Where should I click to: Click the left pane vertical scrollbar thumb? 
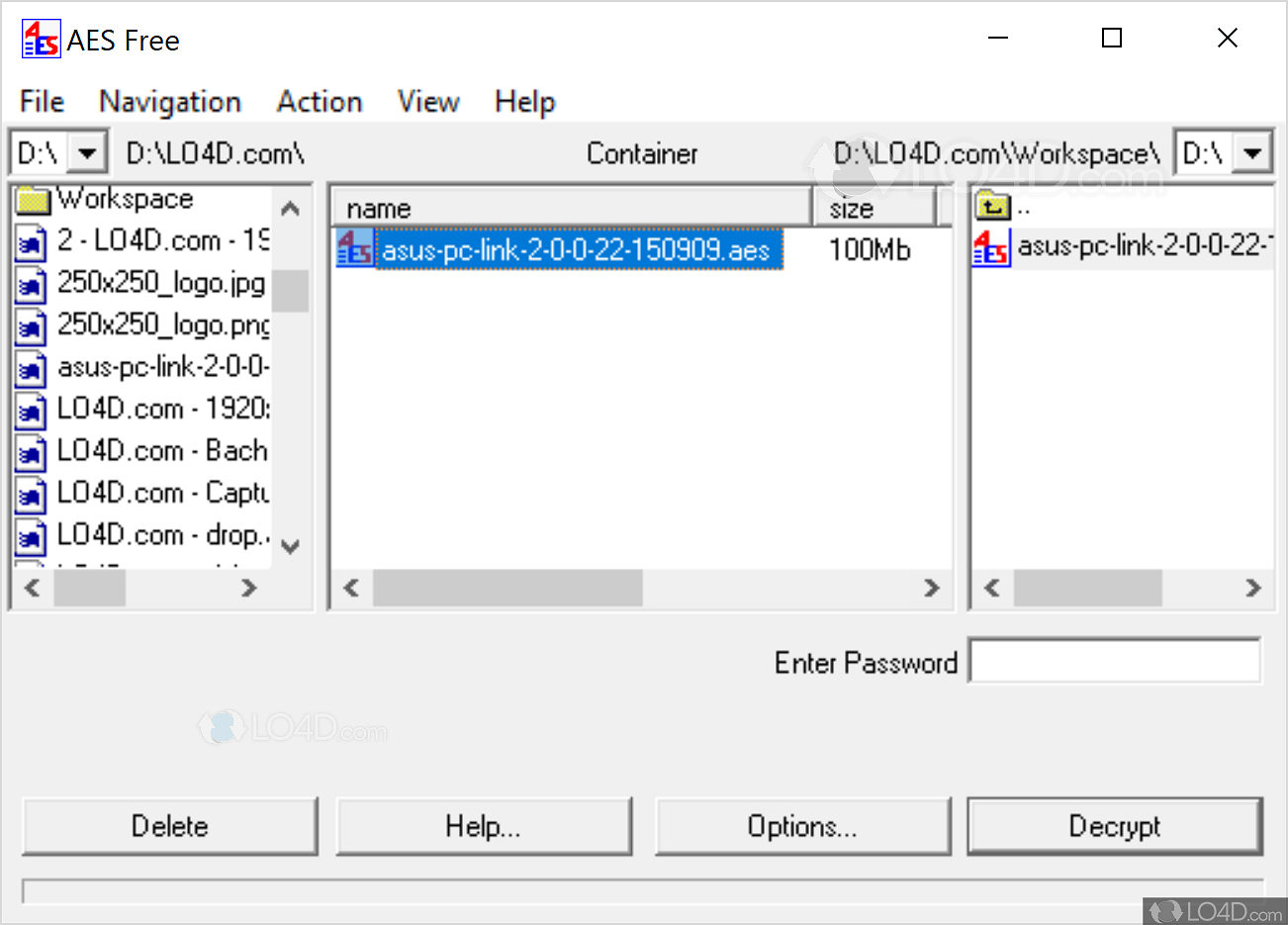click(x=290, y=291)
